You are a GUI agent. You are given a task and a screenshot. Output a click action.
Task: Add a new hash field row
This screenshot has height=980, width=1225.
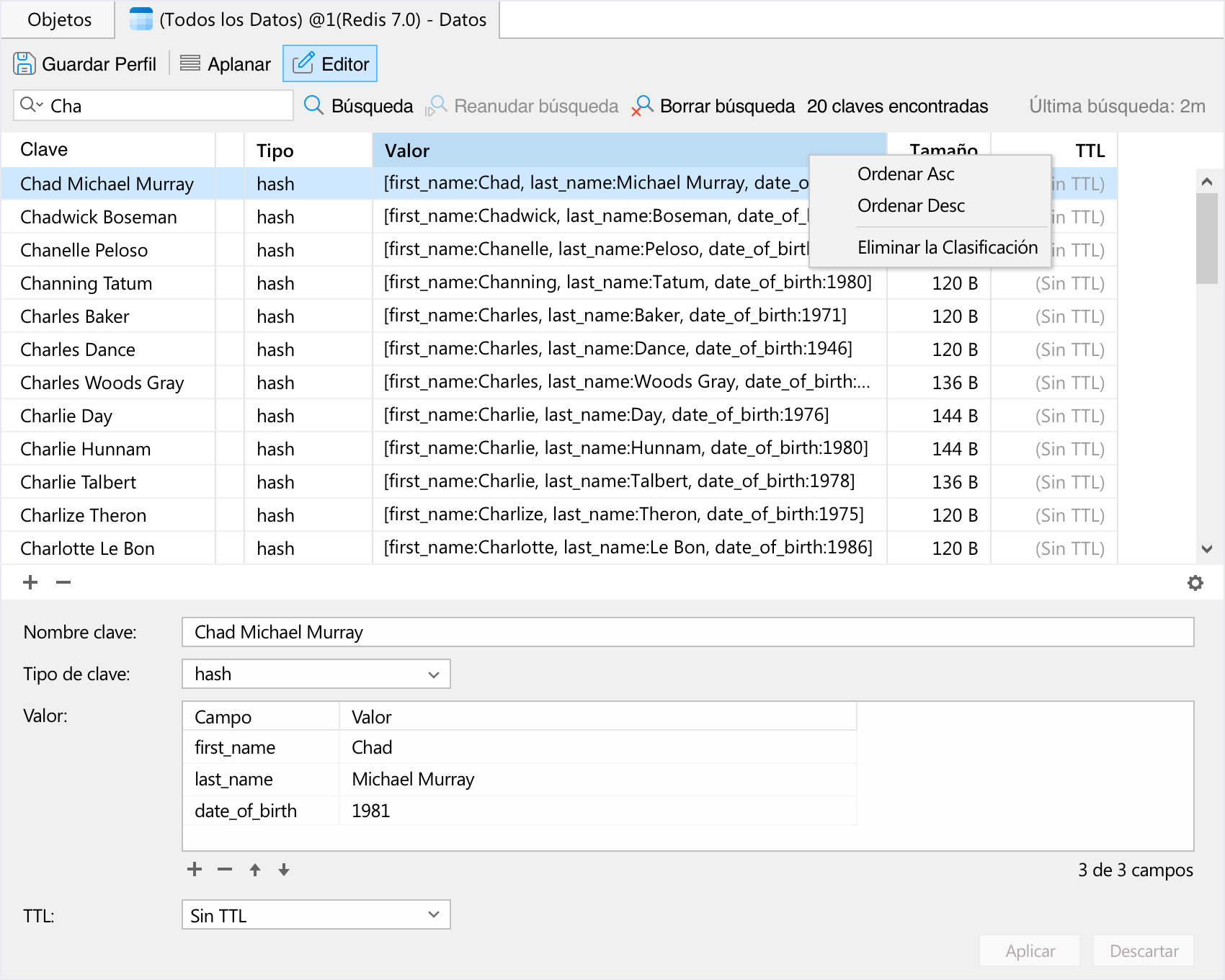(x=195, y=869)
